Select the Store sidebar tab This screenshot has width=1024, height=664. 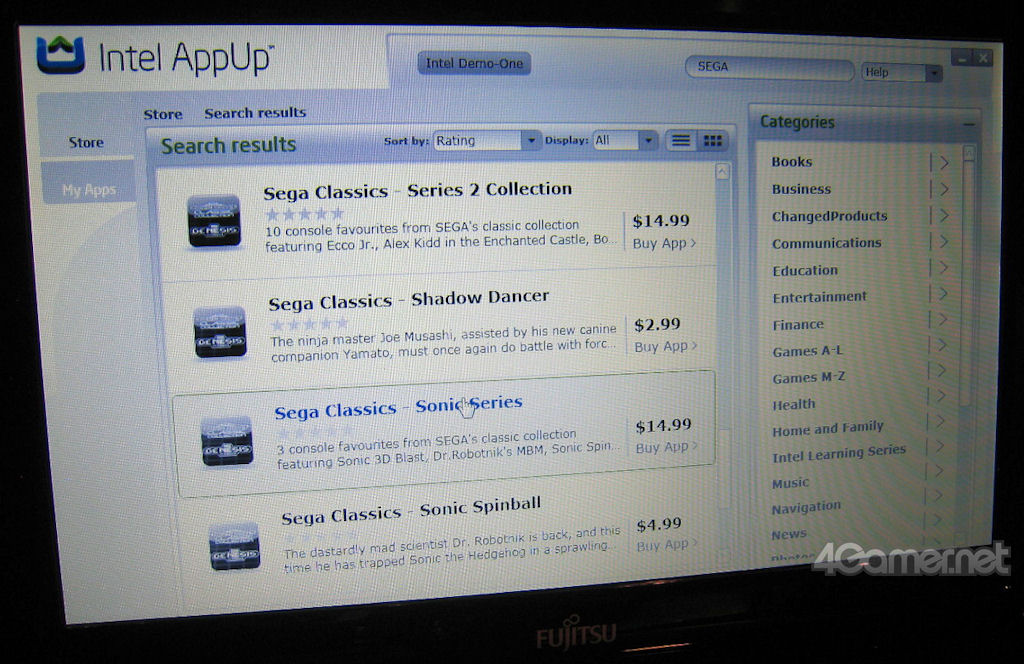pyautogui.click(x=86, y=142)
